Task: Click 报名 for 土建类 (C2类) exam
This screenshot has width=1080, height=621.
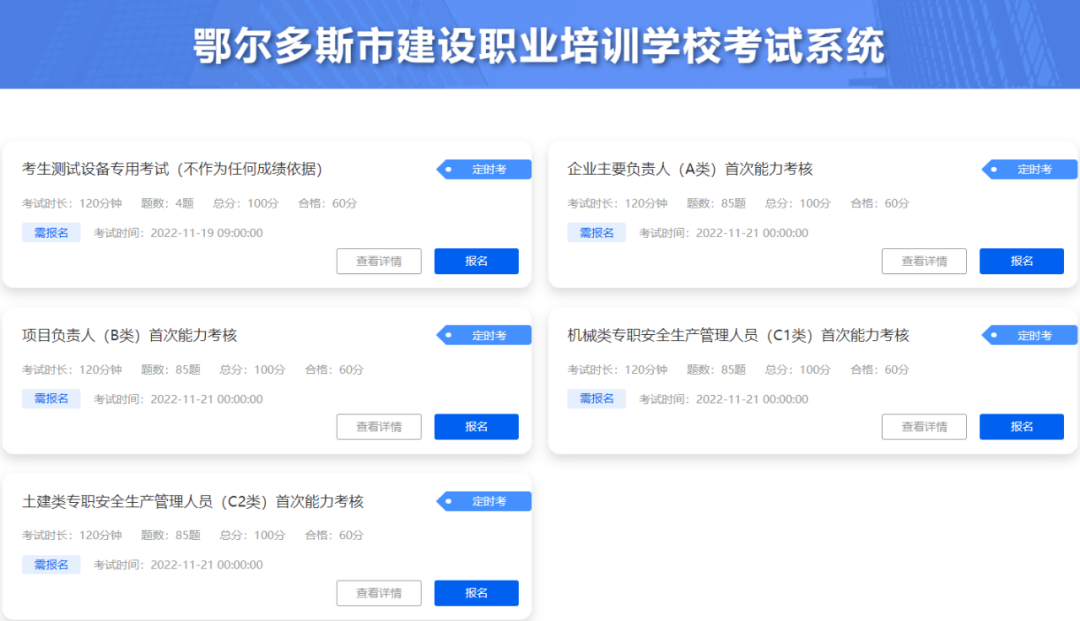Action: coord(476,593)
